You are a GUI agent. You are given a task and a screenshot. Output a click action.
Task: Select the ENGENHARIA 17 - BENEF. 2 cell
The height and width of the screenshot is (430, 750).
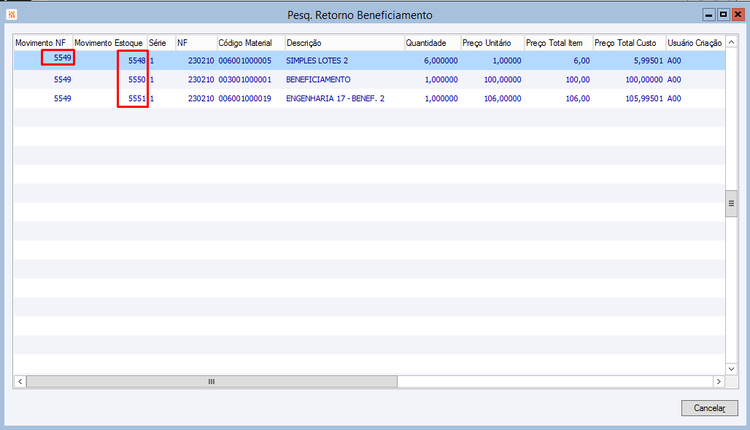[x=335, y=99]
